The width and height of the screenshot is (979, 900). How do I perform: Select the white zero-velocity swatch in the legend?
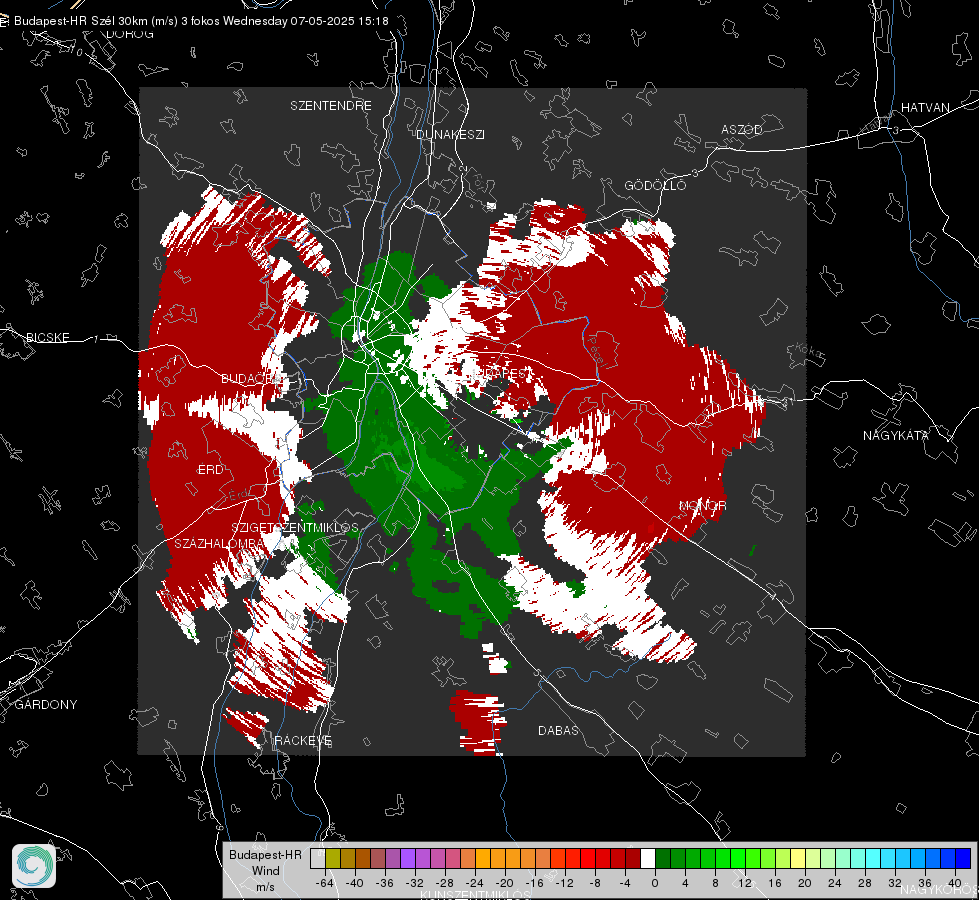tap(648, 858)
